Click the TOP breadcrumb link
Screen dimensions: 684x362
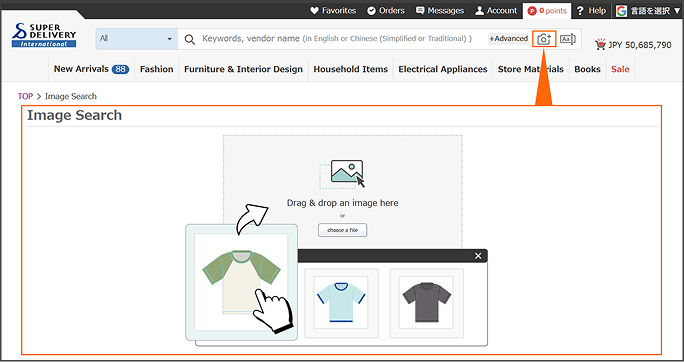tap(25, 96)
